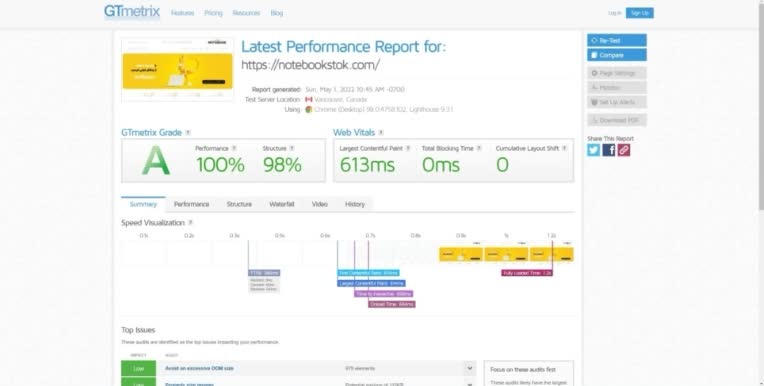Screen dimensions: 764x386
Task: Open the Features menu in header
Action: pos(182,13)
